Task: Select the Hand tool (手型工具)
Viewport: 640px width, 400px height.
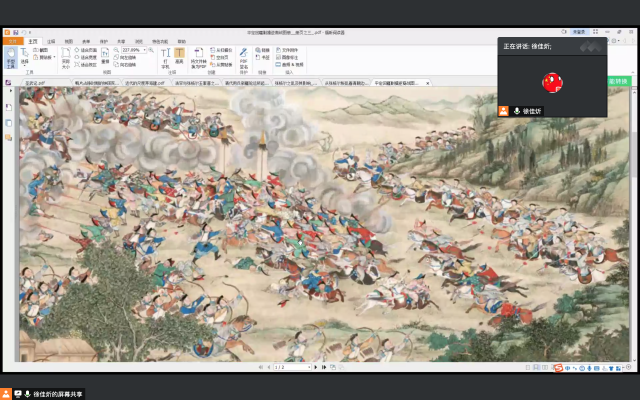Action: 10,57
